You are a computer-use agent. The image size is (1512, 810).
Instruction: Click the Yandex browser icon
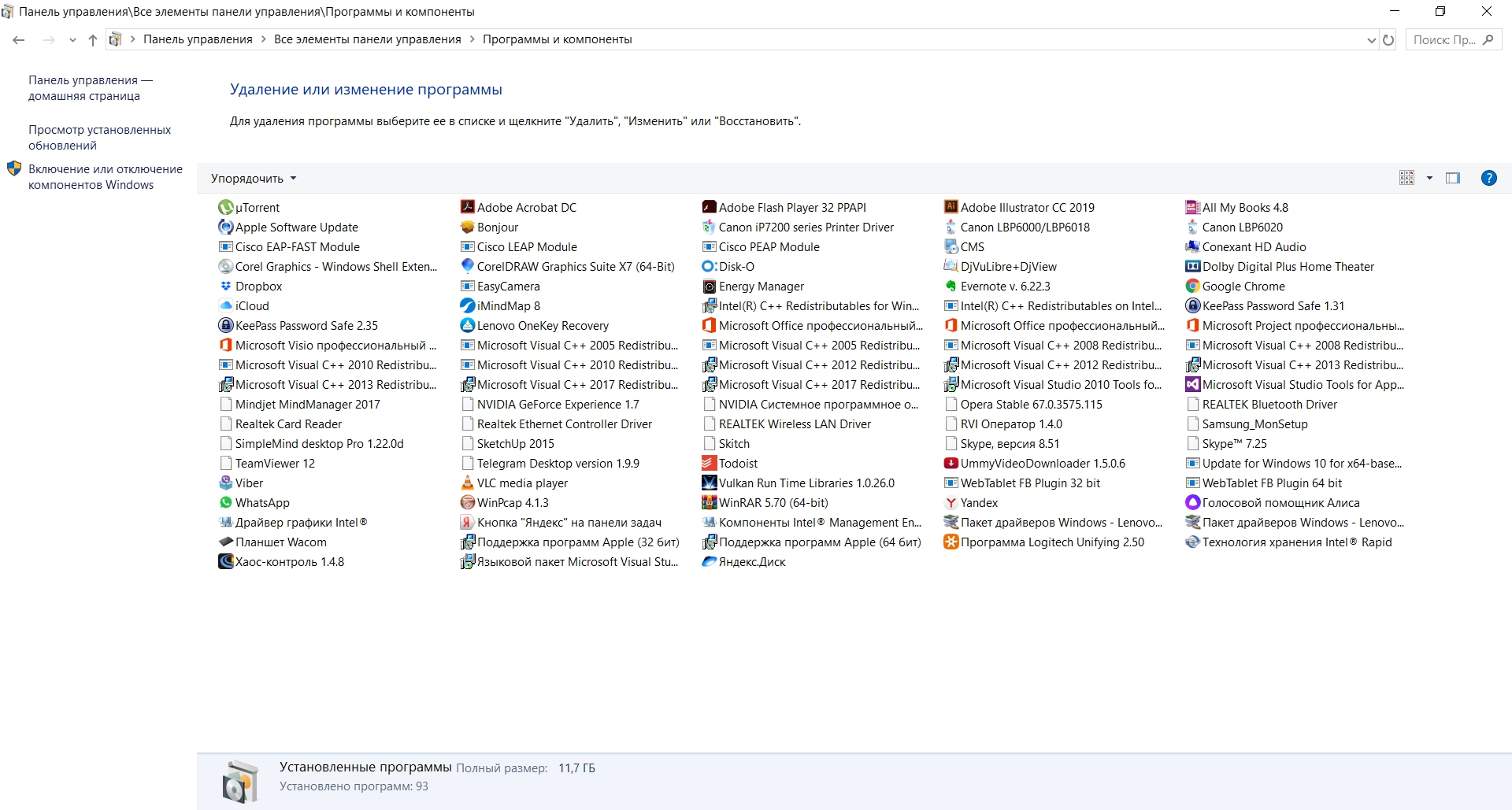click(x=951, y=503)
